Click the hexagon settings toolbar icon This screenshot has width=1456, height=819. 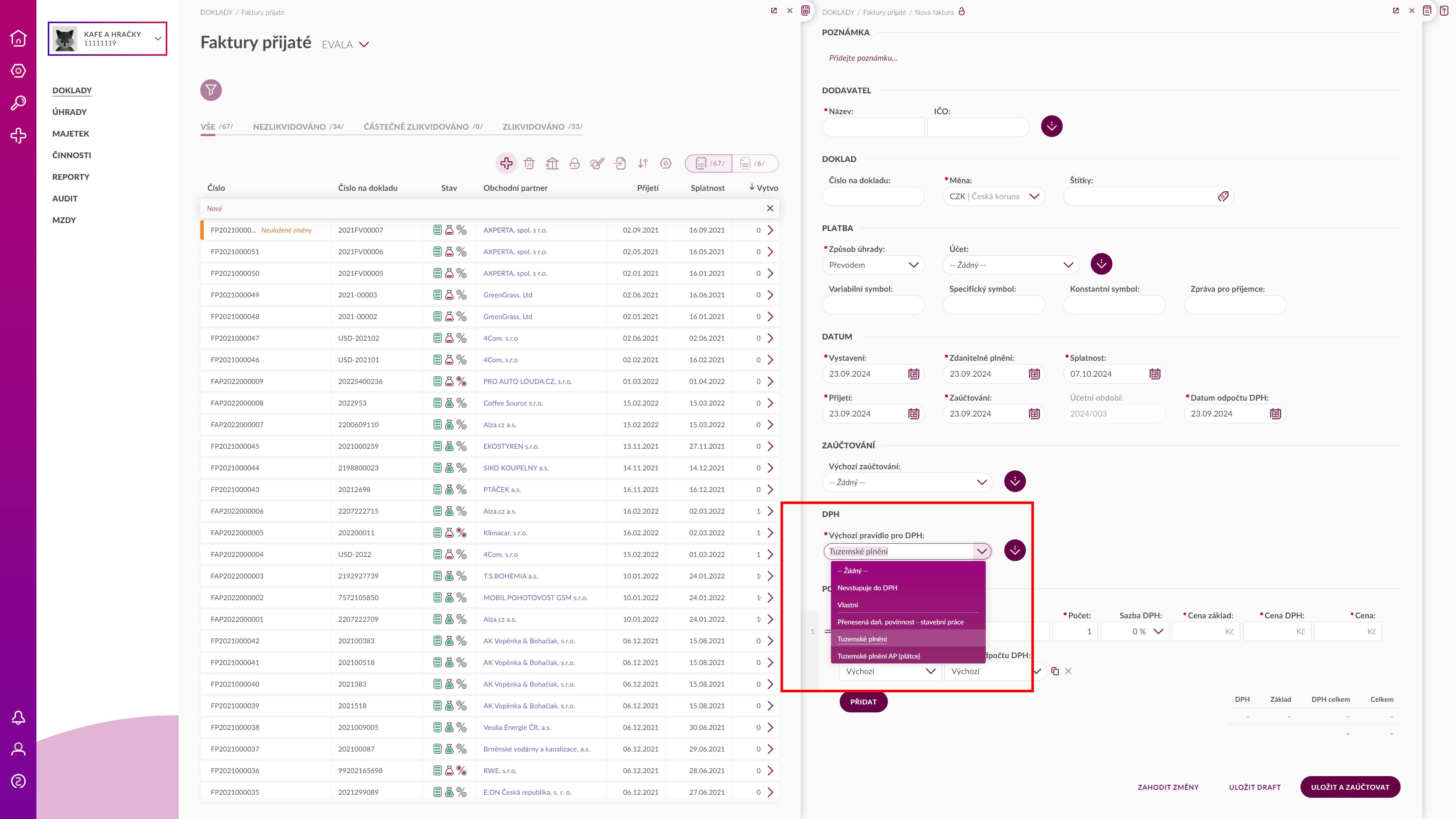pos(666,163)
